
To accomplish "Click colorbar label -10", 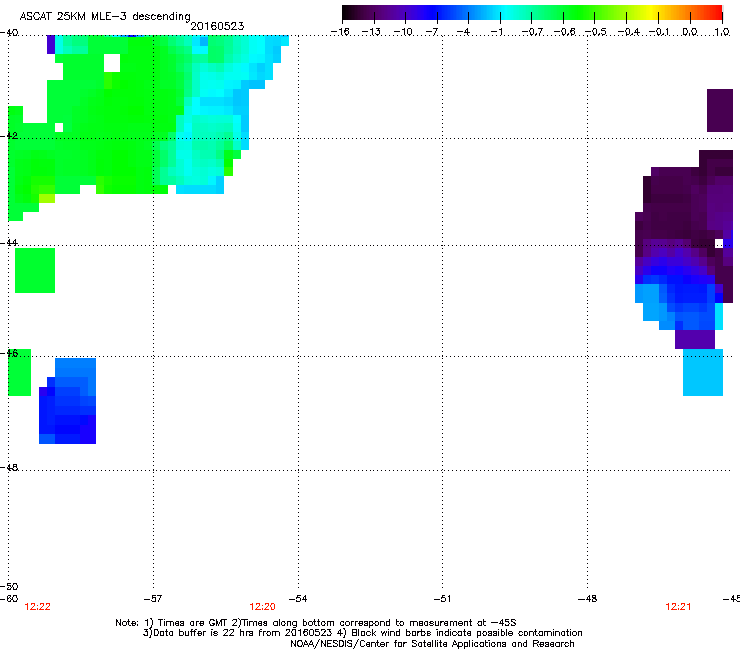I will pos(403,32).
